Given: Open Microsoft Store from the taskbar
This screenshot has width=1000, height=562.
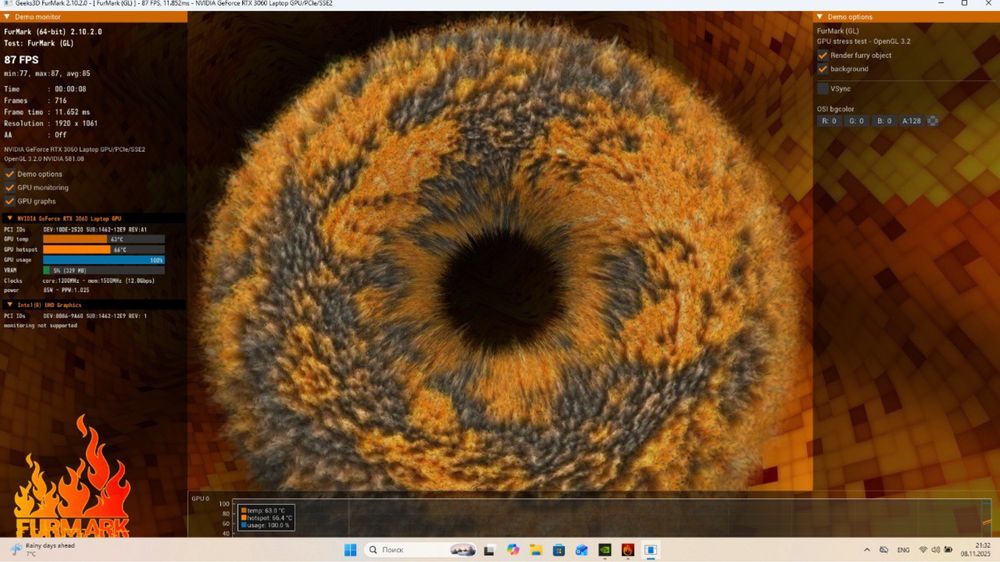Looking at the screenshot, I should tap(559, 550).
